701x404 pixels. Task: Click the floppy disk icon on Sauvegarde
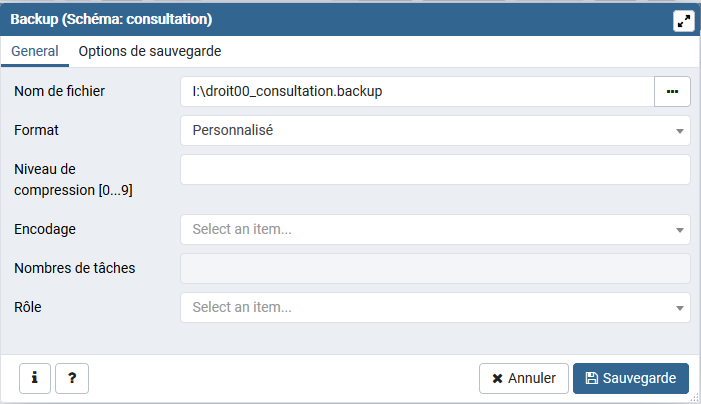(x=591, y=378)
